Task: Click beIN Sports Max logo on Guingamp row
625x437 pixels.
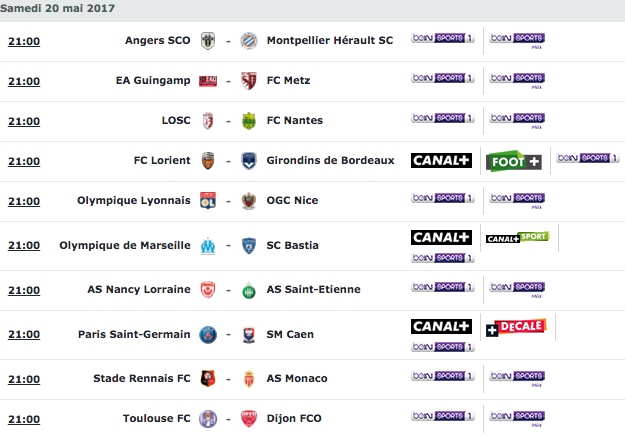Action: tap(517, 81)
